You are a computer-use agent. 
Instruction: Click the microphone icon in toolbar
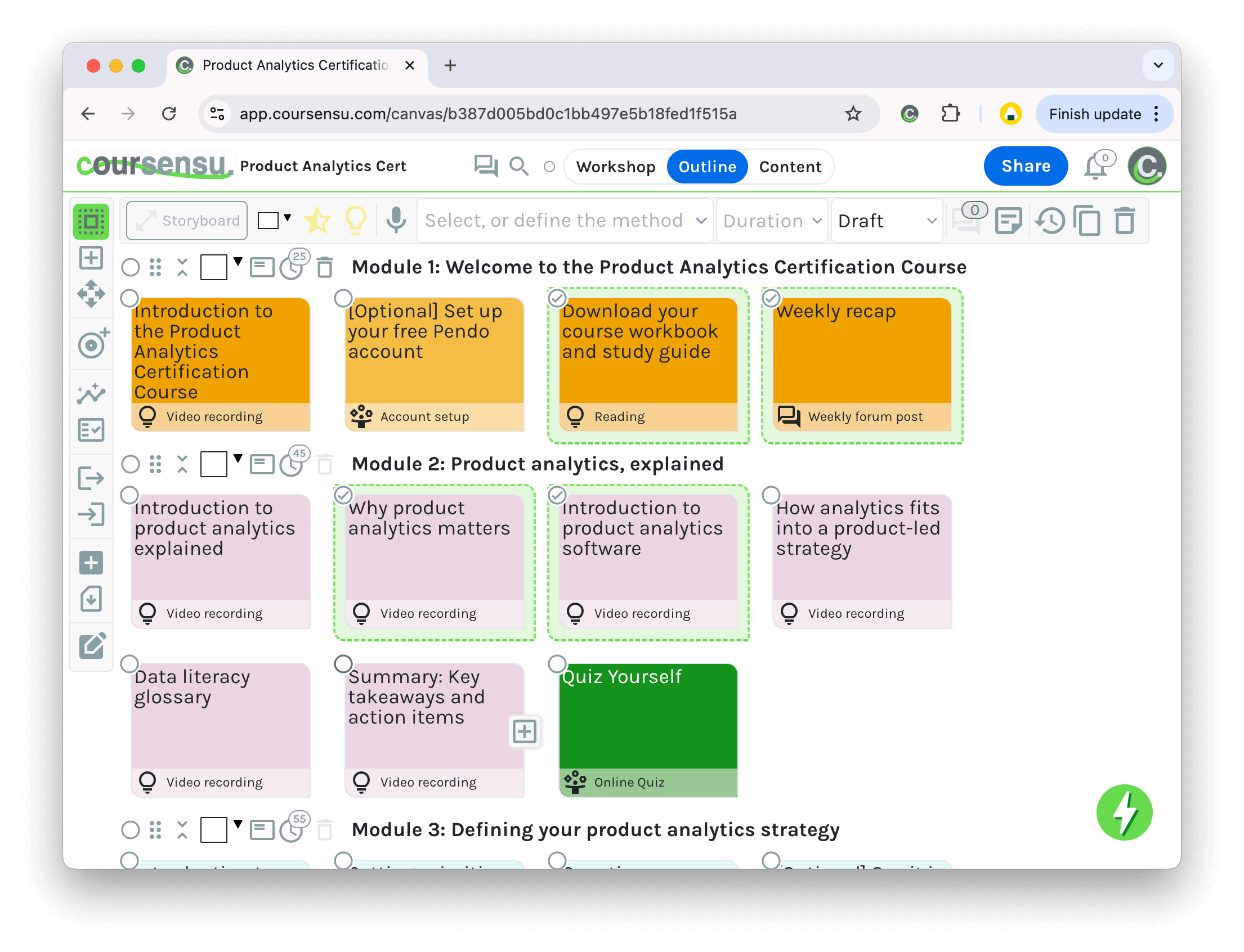(x=396, y=221)
